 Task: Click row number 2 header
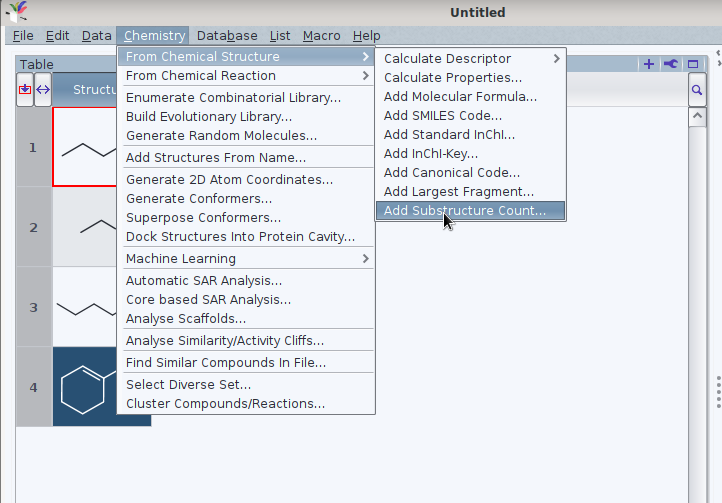coord(33,227)
